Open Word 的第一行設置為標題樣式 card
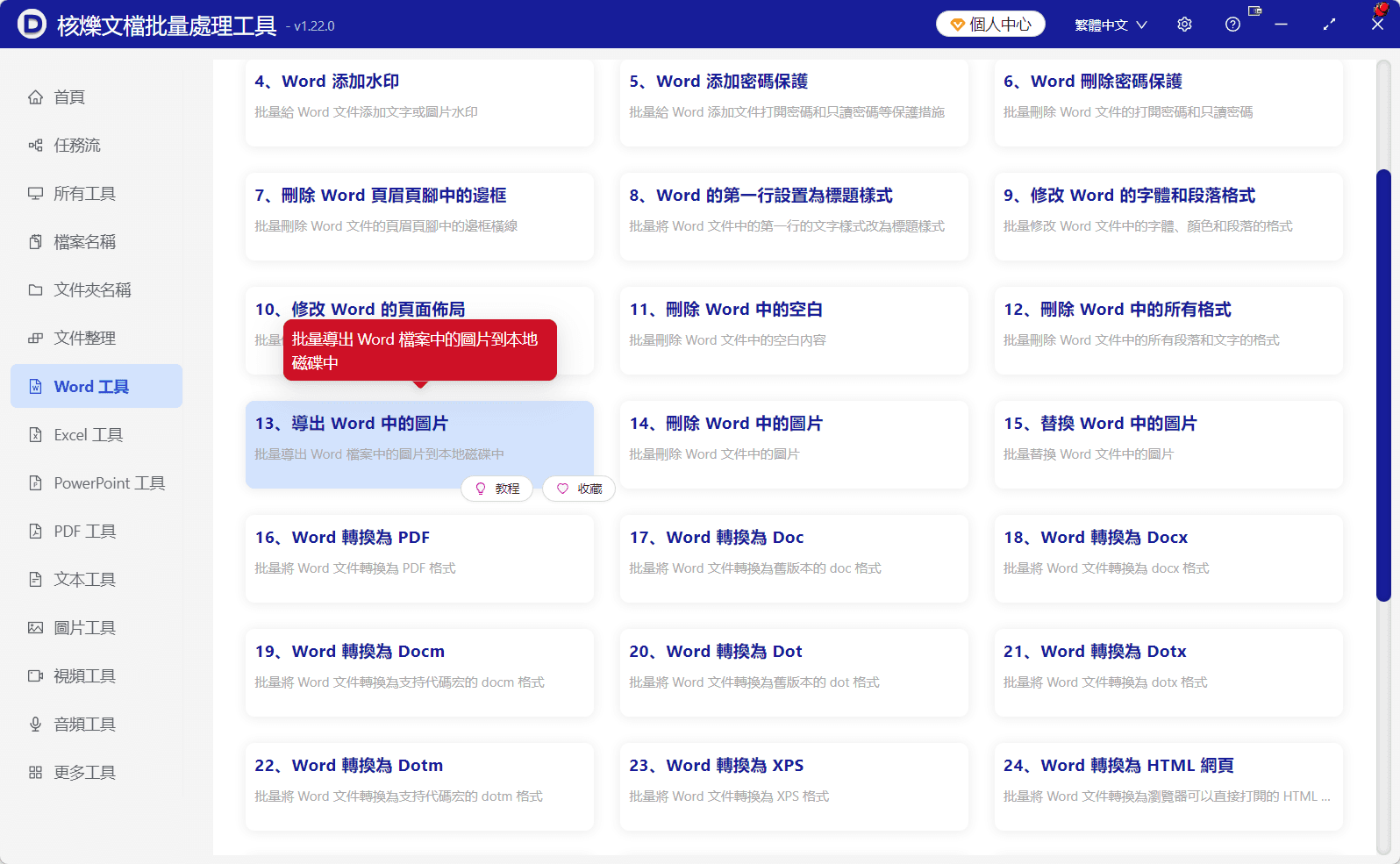 click(x=794, y=217)
